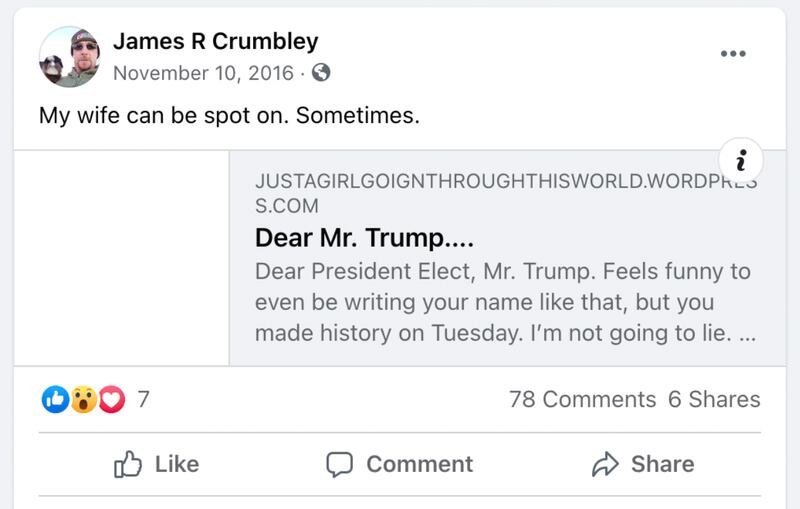This screenshot has height=509, width=800.
Task: Open the poster's profile picture
Action: (69, 56)
